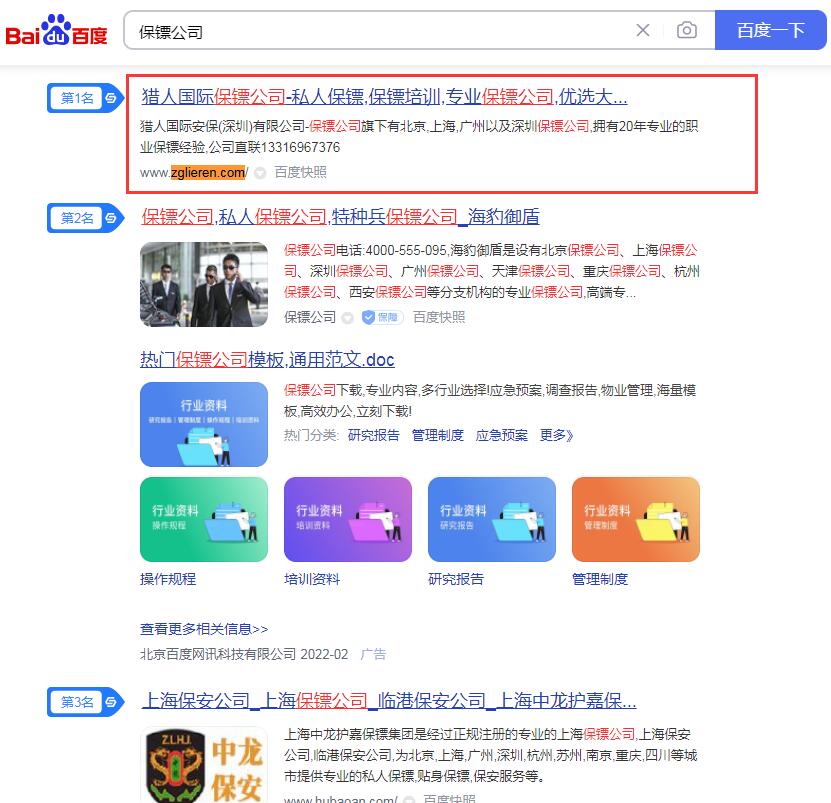Open 百度快照 for the zglieren.com result

300,172
